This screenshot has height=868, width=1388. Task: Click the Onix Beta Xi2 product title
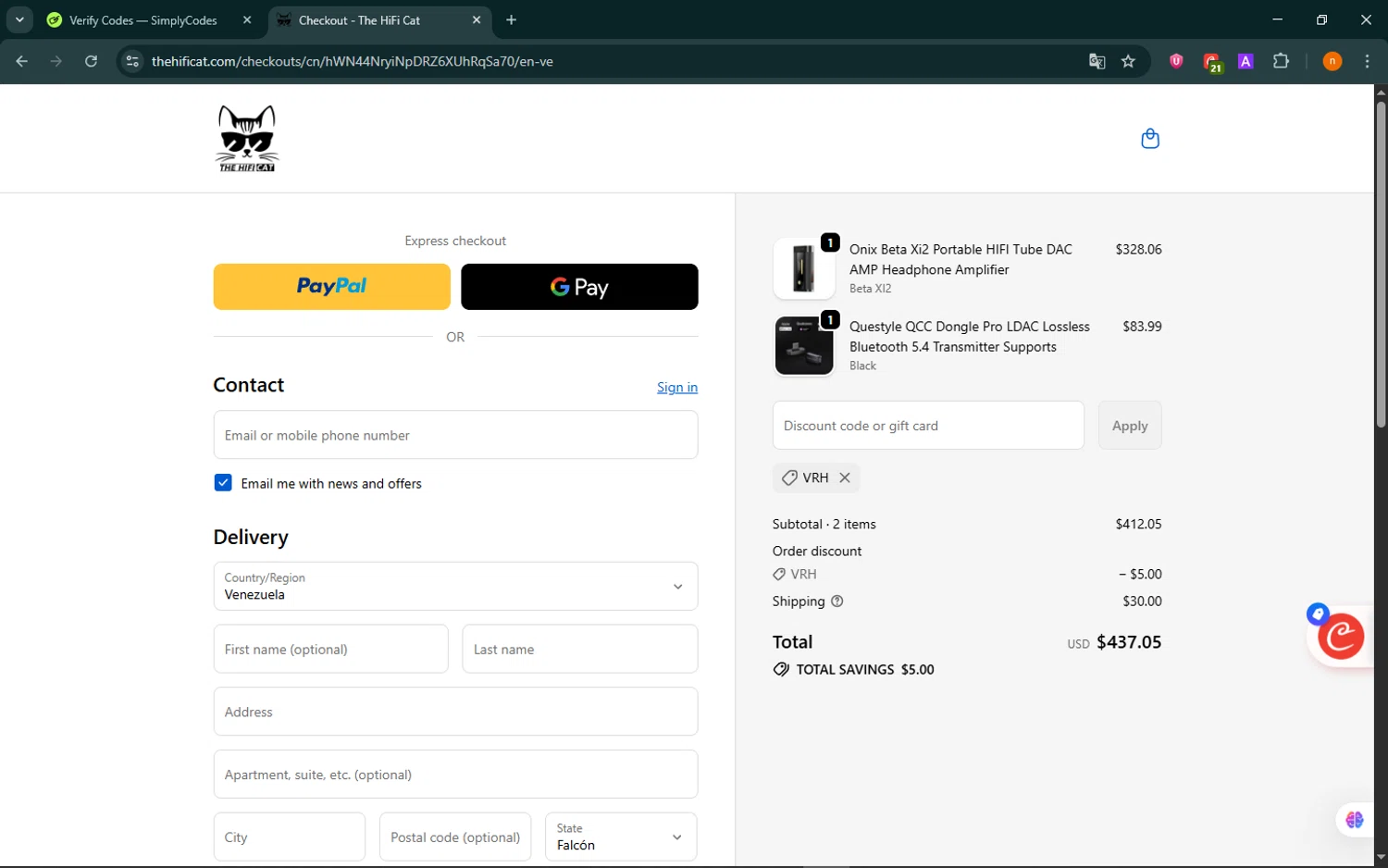[x=960, y=259]
